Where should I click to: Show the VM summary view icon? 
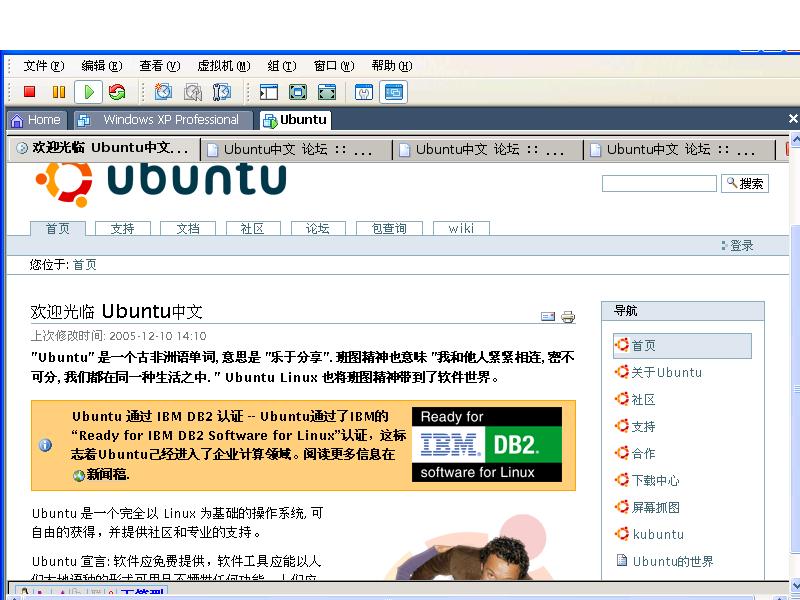pos(364,92)
